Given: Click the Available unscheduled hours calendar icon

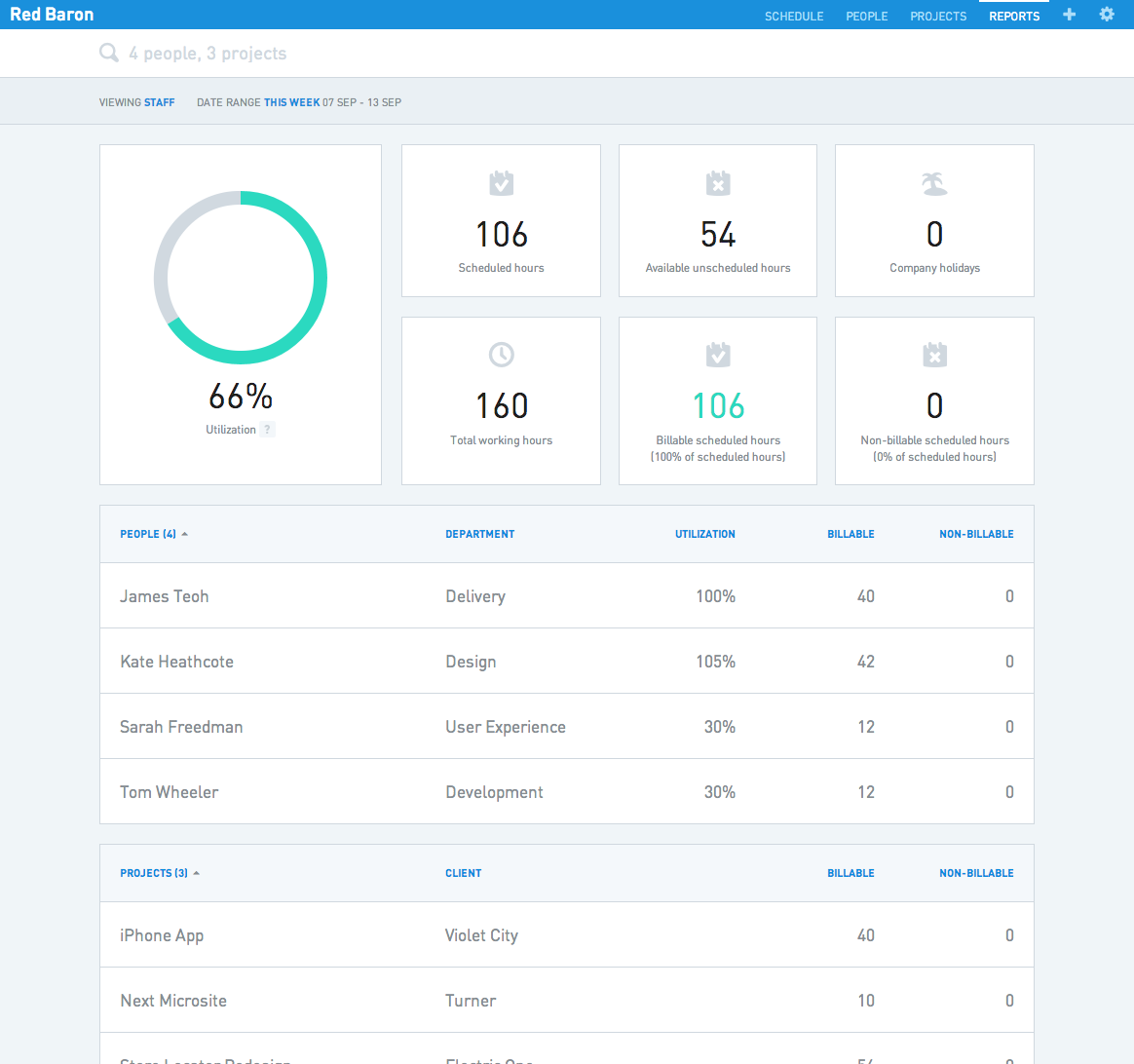Looking at the screenshot, I should (718, 183).
